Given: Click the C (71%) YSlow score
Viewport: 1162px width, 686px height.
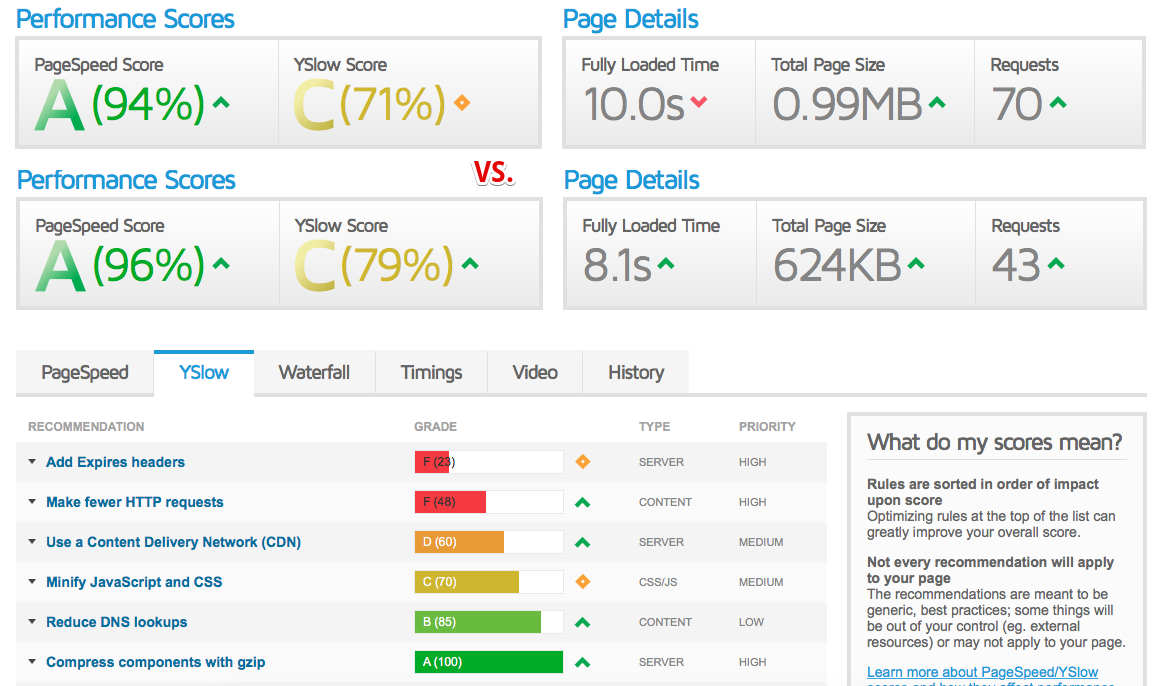Looking at the screenshot, I should coord(371,104).
